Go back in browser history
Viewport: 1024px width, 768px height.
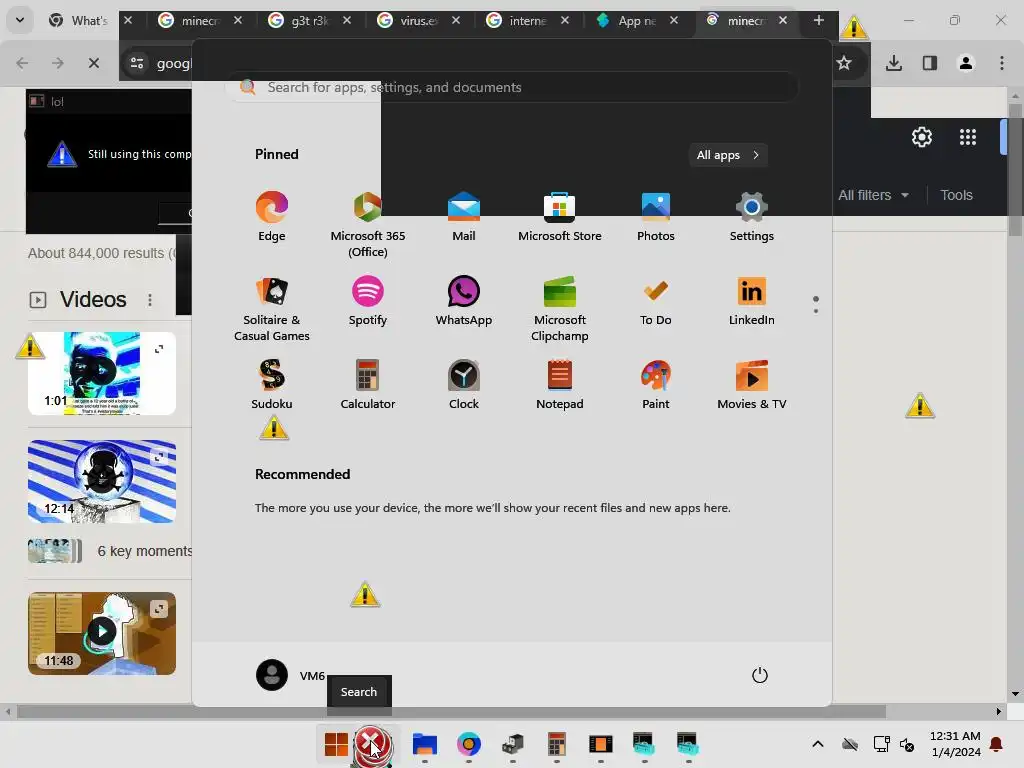(22, 63)
